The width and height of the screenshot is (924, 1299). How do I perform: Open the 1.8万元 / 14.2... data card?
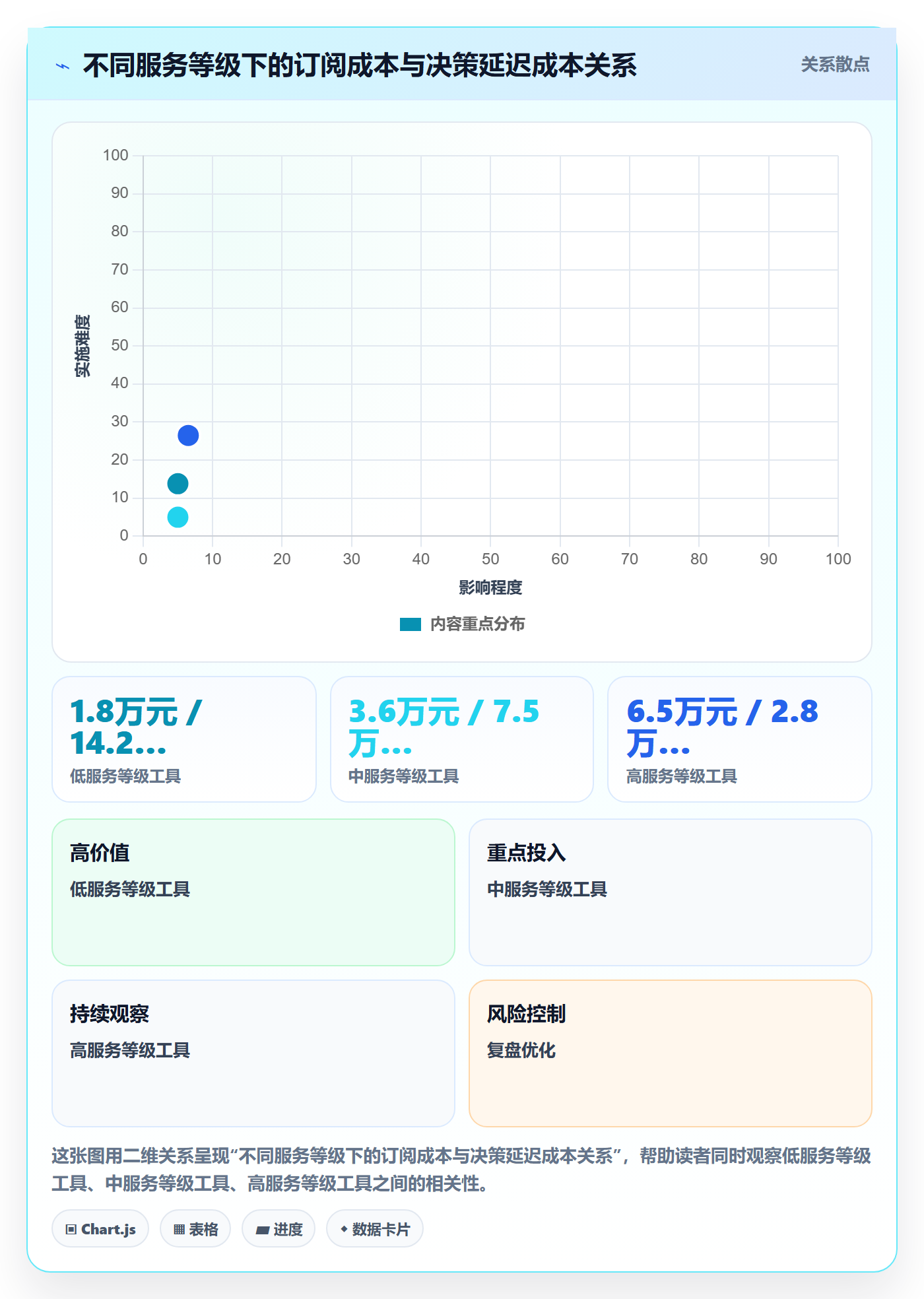(x=184, y=739)
